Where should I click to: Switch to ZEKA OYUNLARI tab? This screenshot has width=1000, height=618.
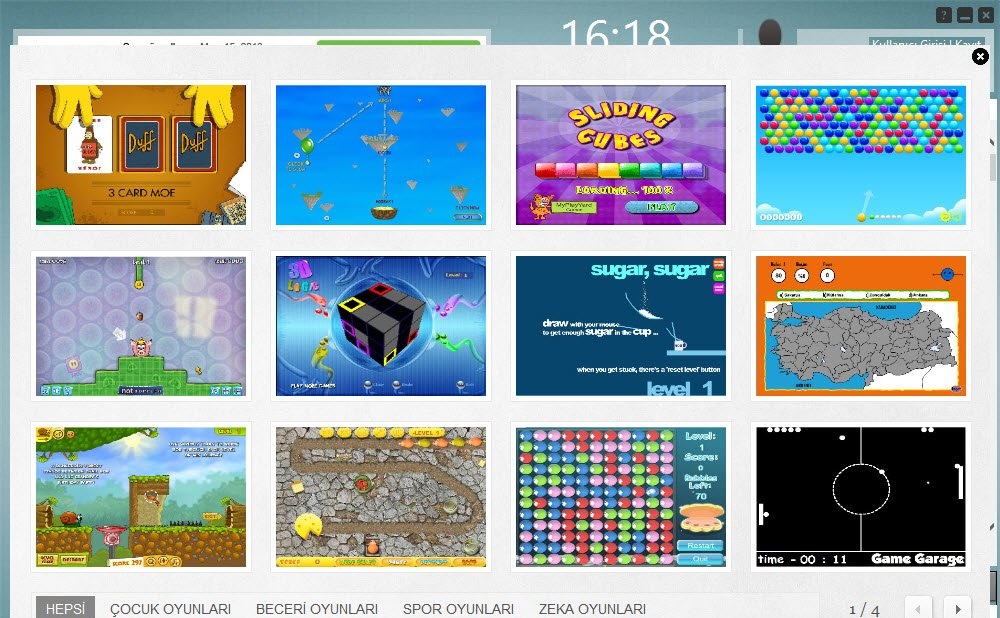592,609
